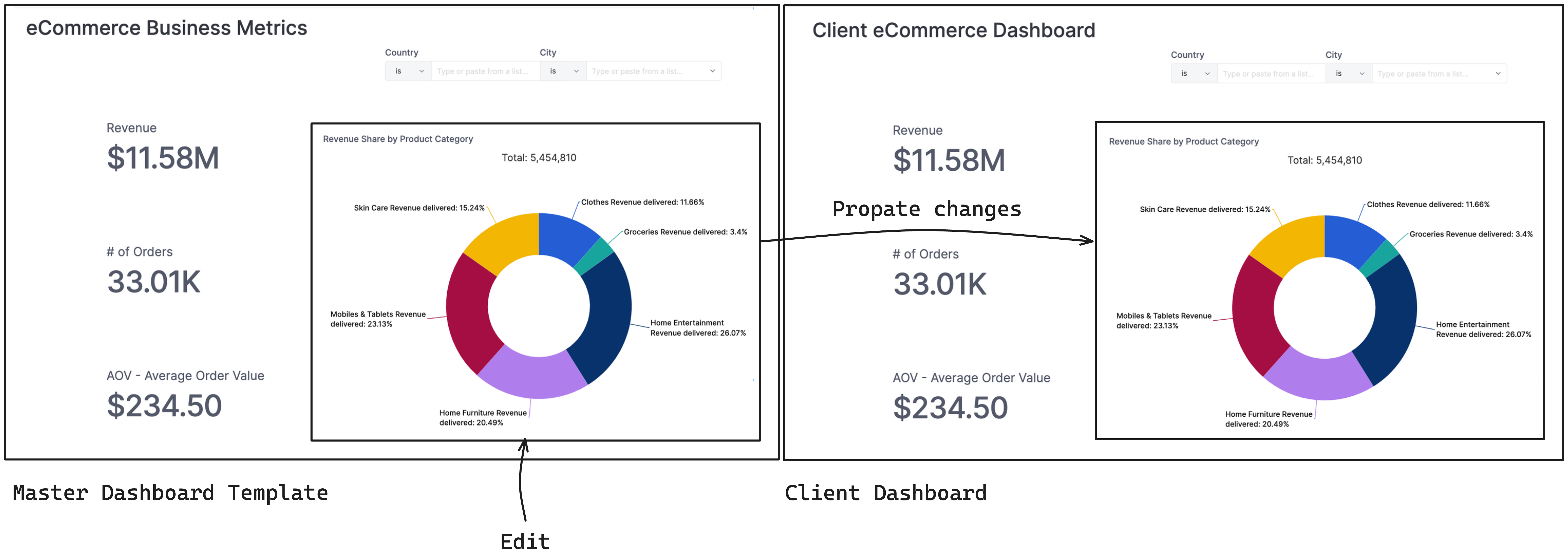
Task: Click "Revenue" tile label in eCommerce Business Metrics
Action: pos(131,128)
